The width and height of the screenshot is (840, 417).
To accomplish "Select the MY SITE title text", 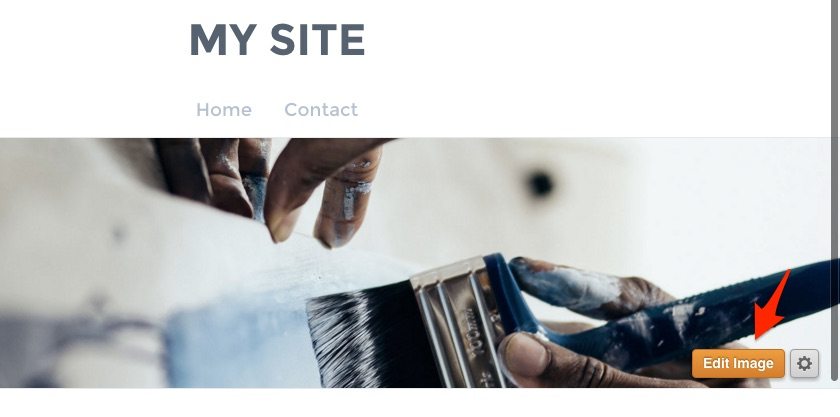I will click(277, 40).
